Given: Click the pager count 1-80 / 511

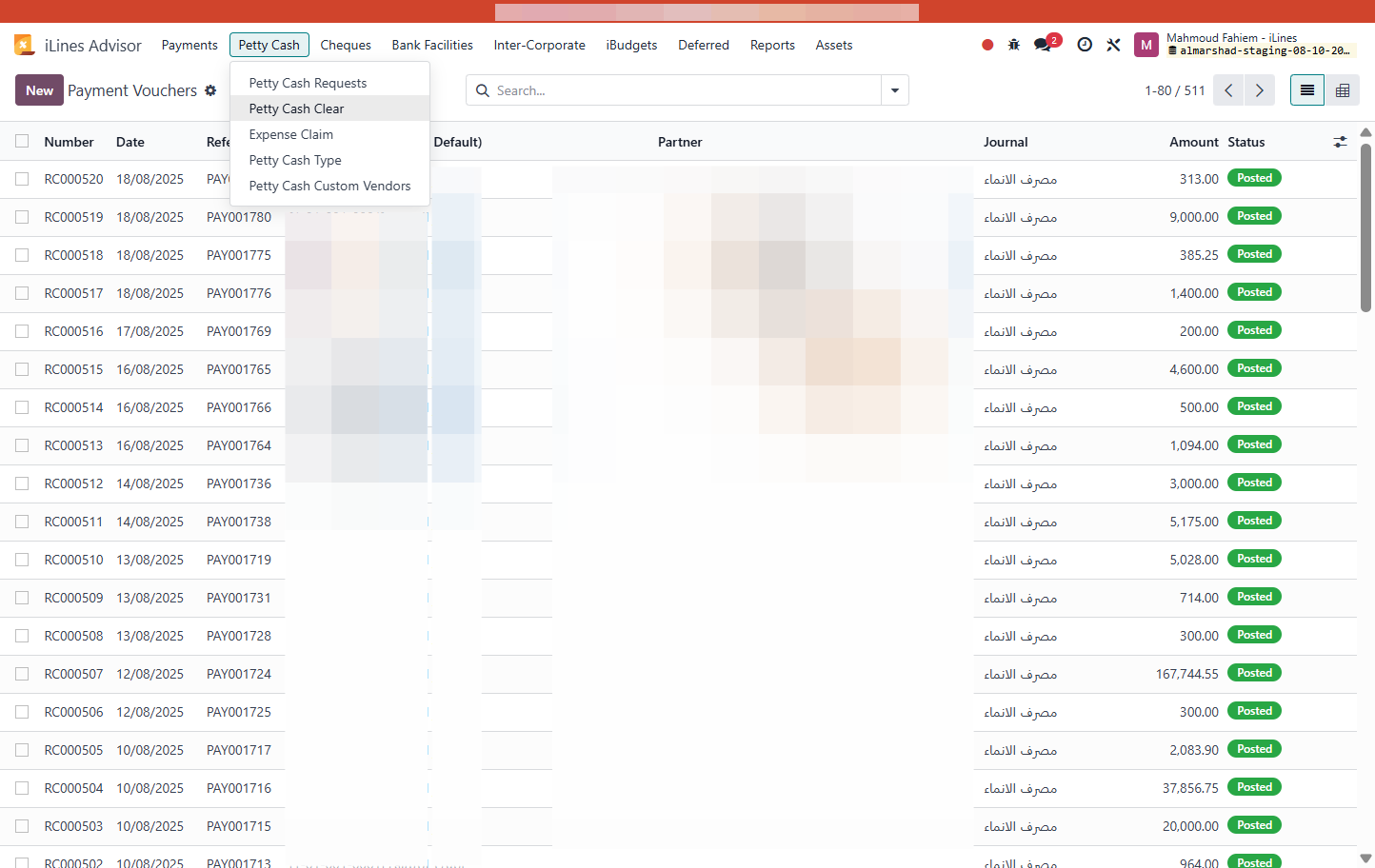Looking at the screenshot, I should [1175, 90].
